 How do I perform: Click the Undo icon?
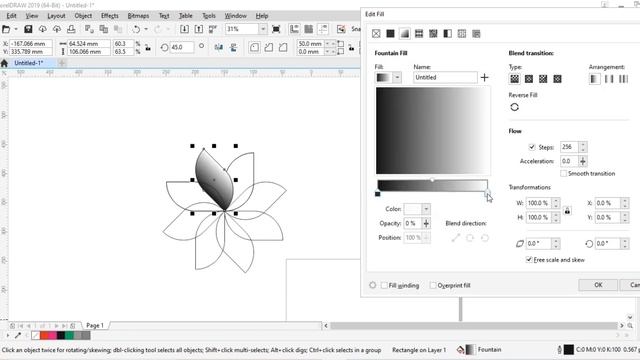(x=136, y=29)
